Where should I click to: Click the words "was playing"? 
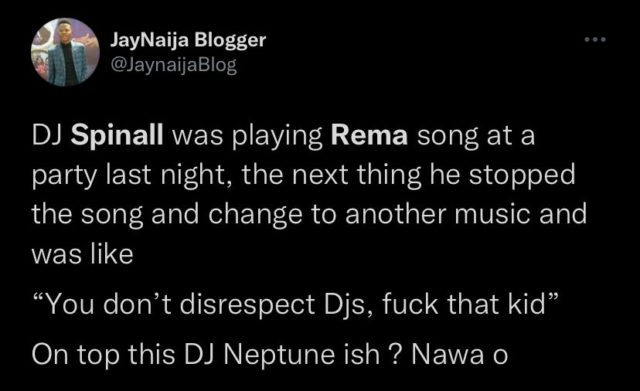(x=247, y=136)
